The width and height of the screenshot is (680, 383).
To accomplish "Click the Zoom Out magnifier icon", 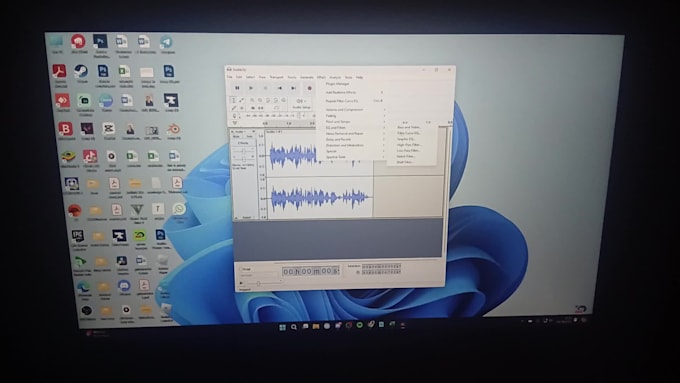I will point(260,100).
